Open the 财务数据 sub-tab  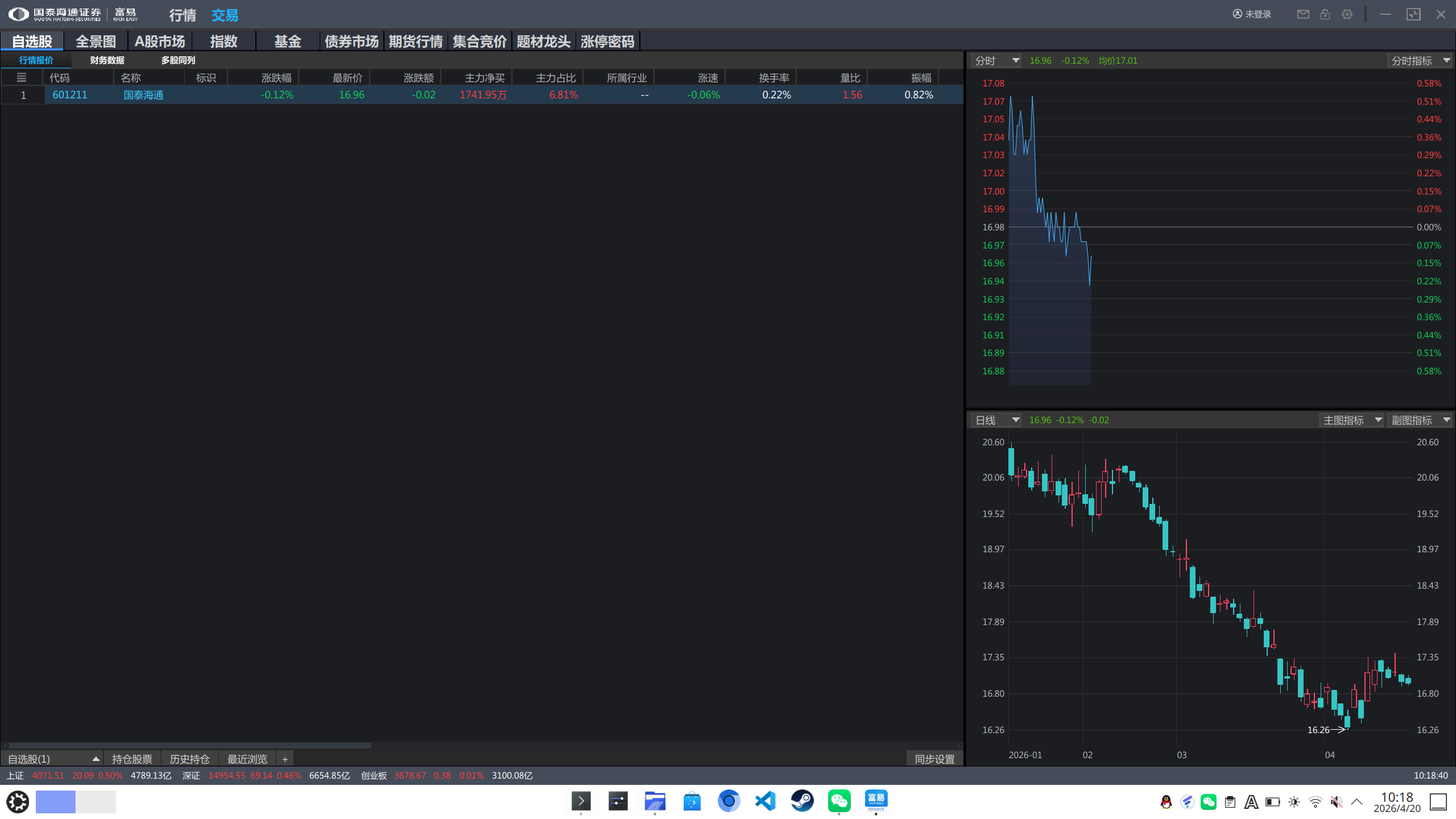tap(107, 60)
